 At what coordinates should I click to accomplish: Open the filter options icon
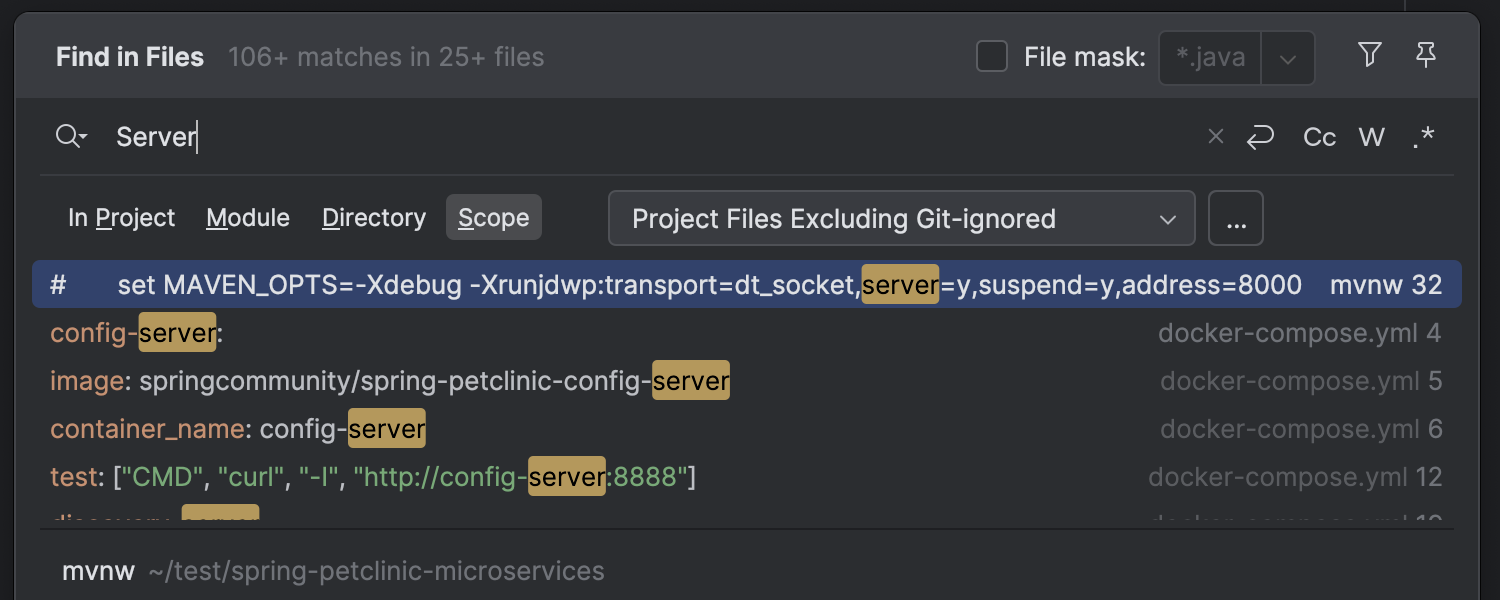(x=1369, y=56)
